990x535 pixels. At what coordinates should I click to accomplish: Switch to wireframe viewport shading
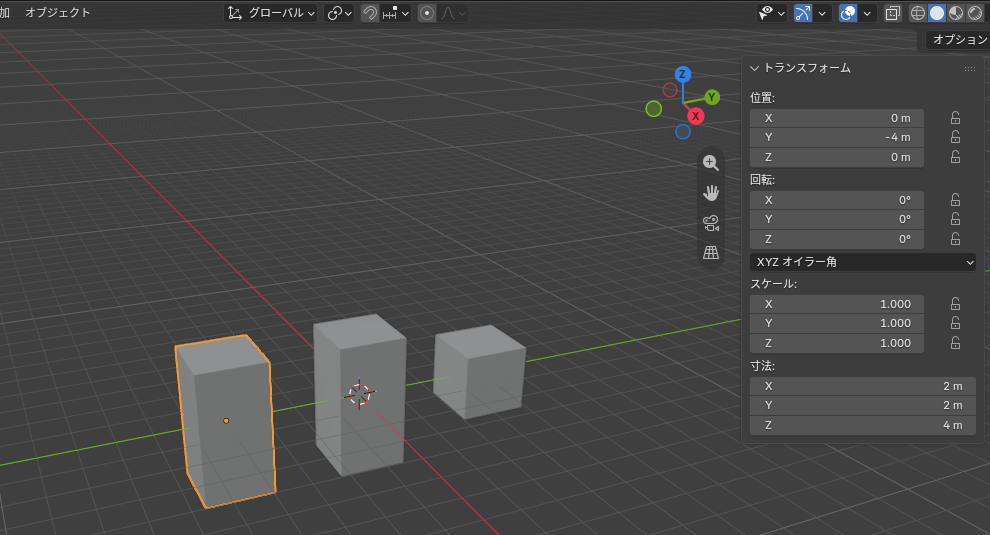(x=917, y=13)
